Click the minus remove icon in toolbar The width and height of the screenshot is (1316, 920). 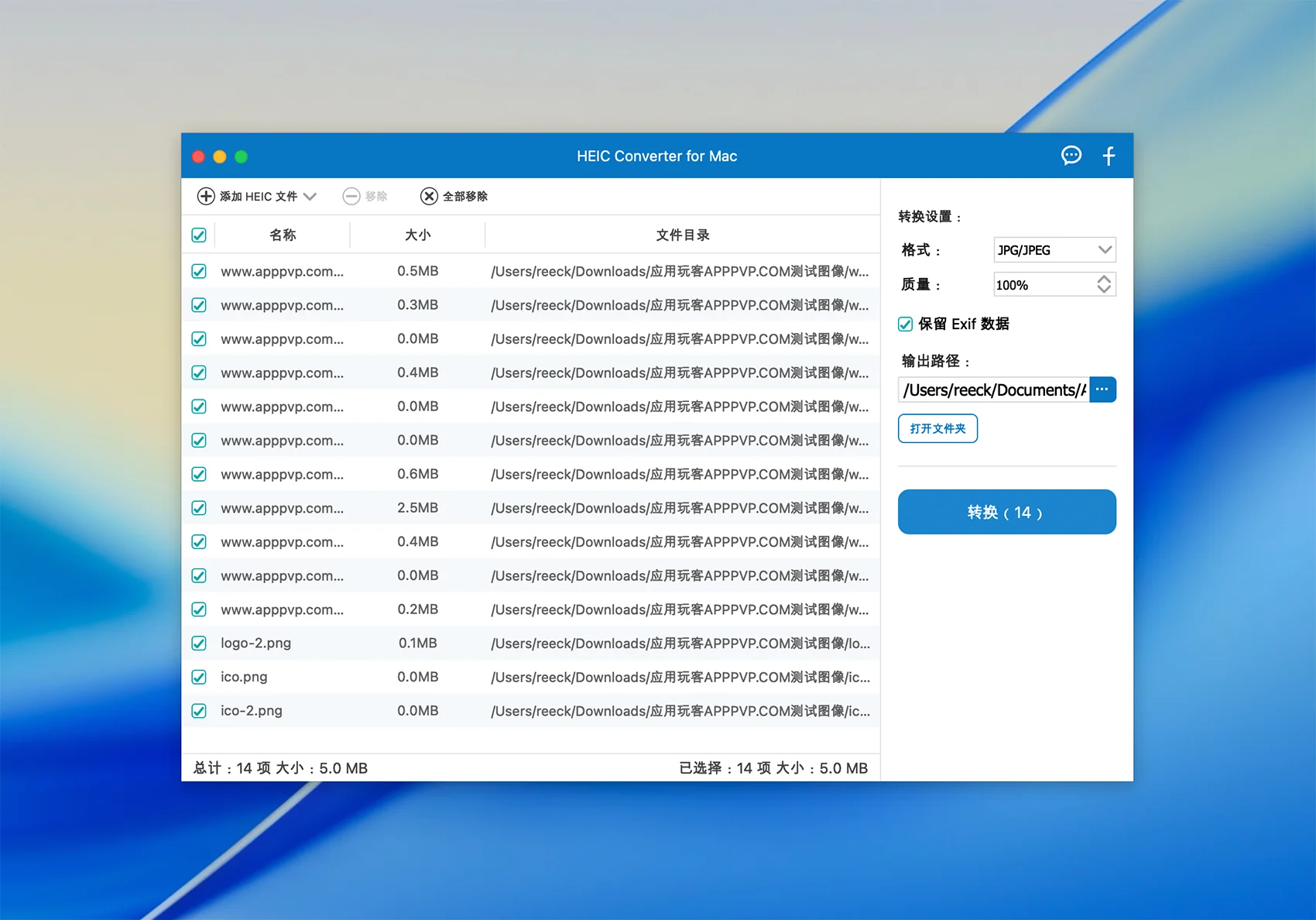351,197
